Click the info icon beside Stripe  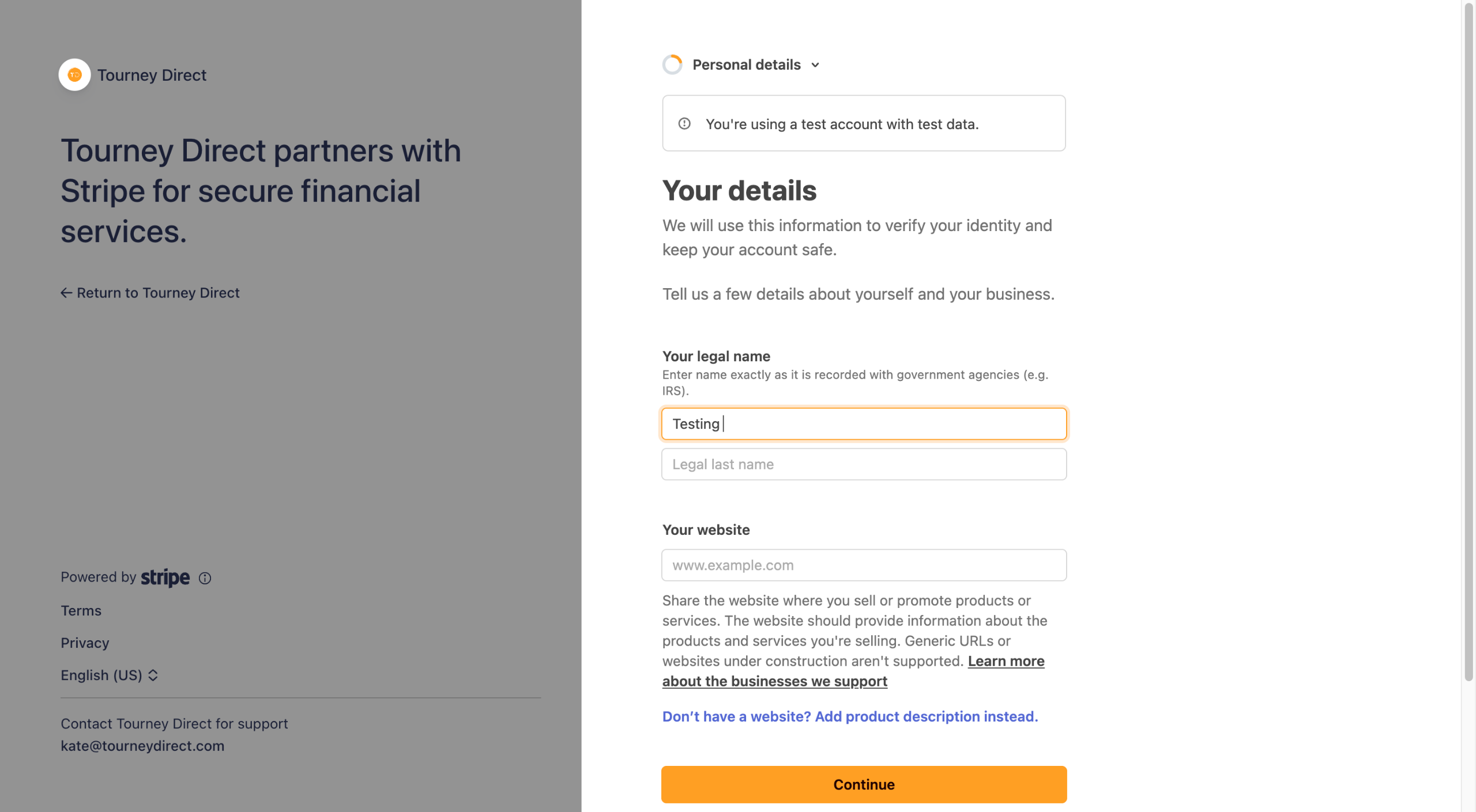click(x=205, y=578)
